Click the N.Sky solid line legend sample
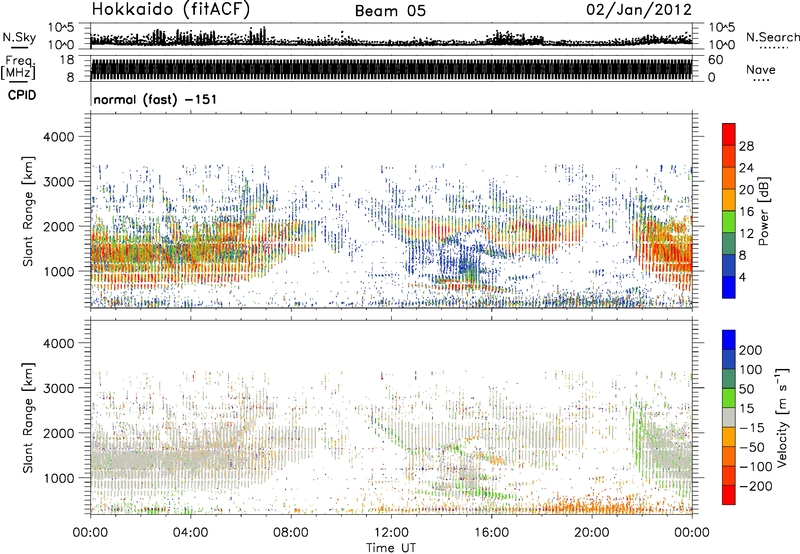This screenshot has height=554, width=800. click(19, 47)
